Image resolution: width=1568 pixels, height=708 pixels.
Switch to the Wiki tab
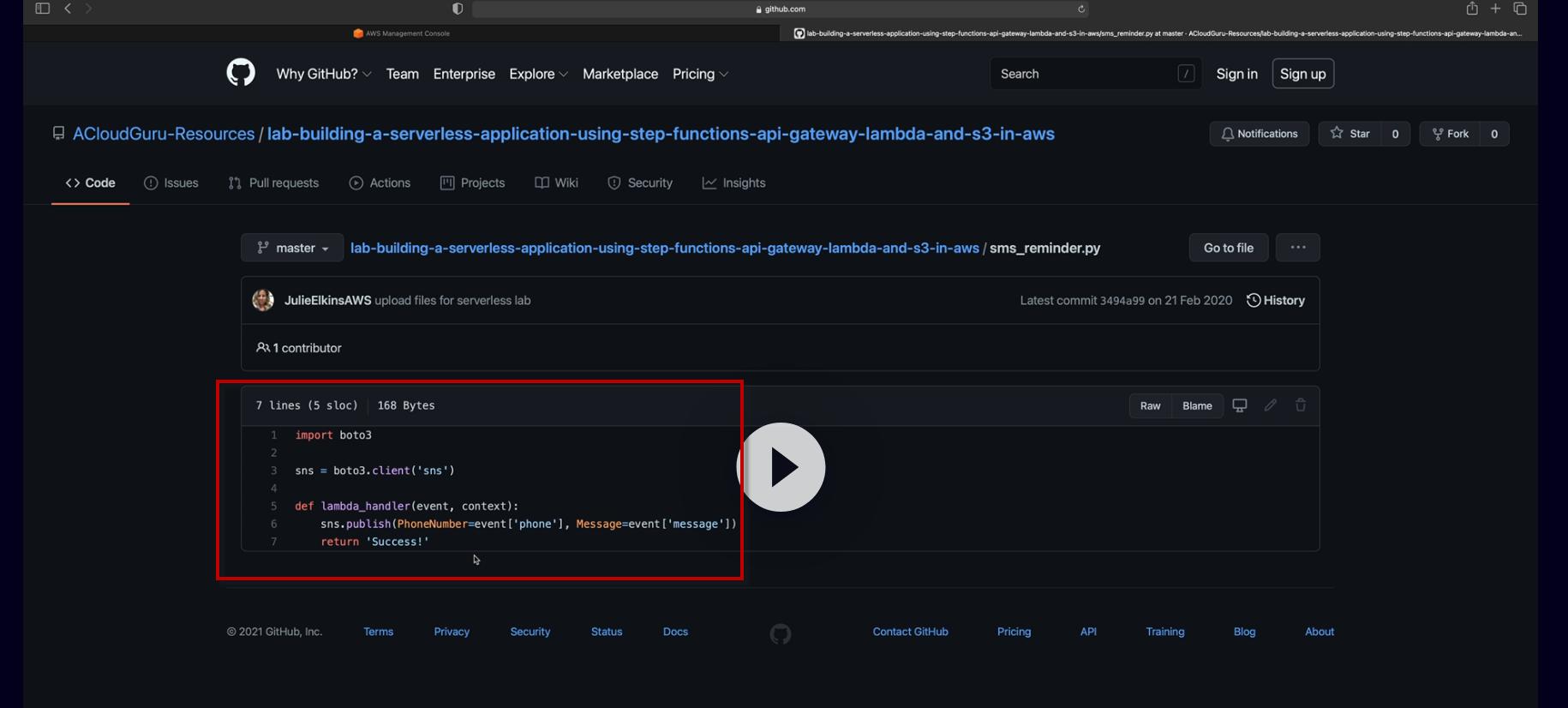tap(557, 183)
